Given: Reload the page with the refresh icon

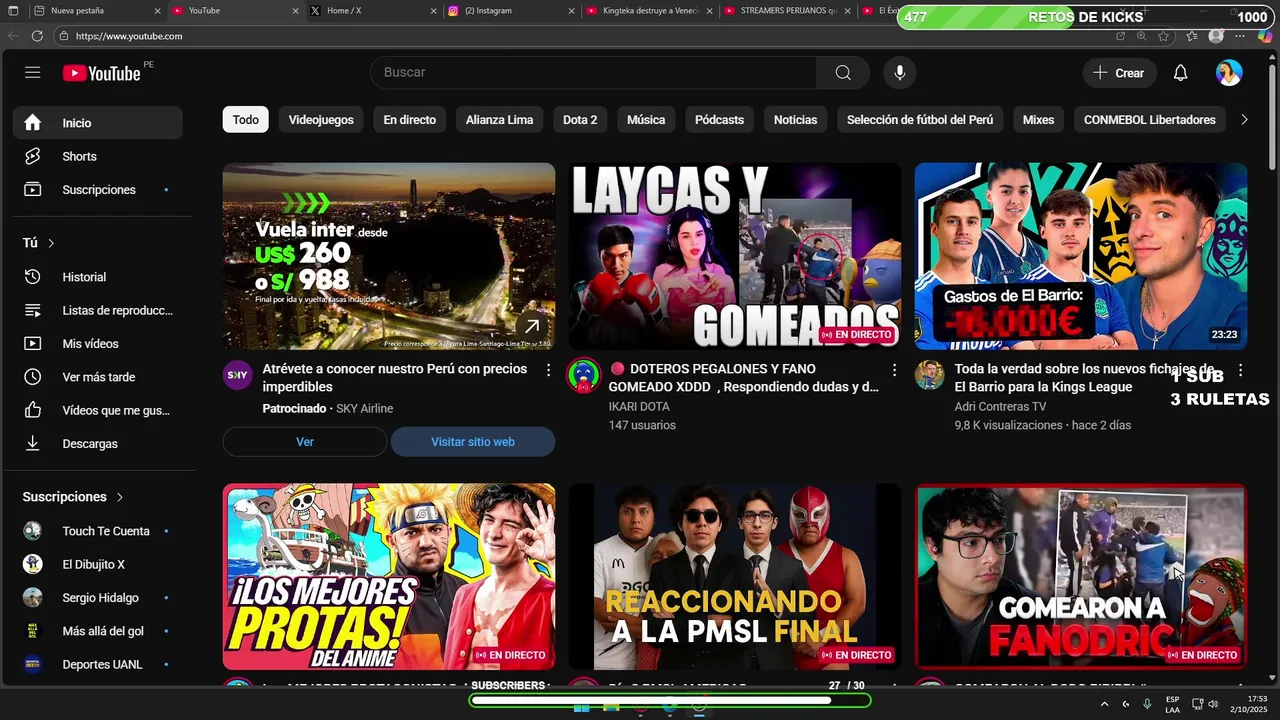Looking at the screenshot, I should pos(37,36).
